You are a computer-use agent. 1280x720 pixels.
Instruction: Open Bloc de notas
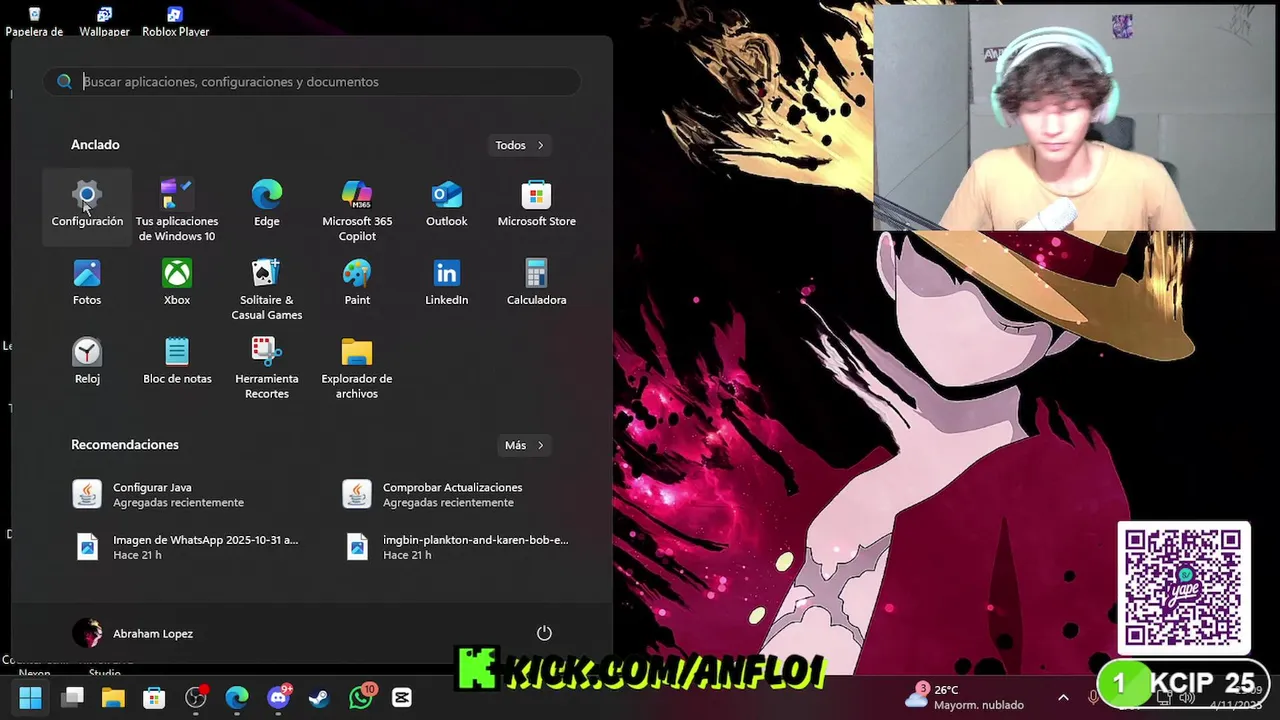point(177,362)
